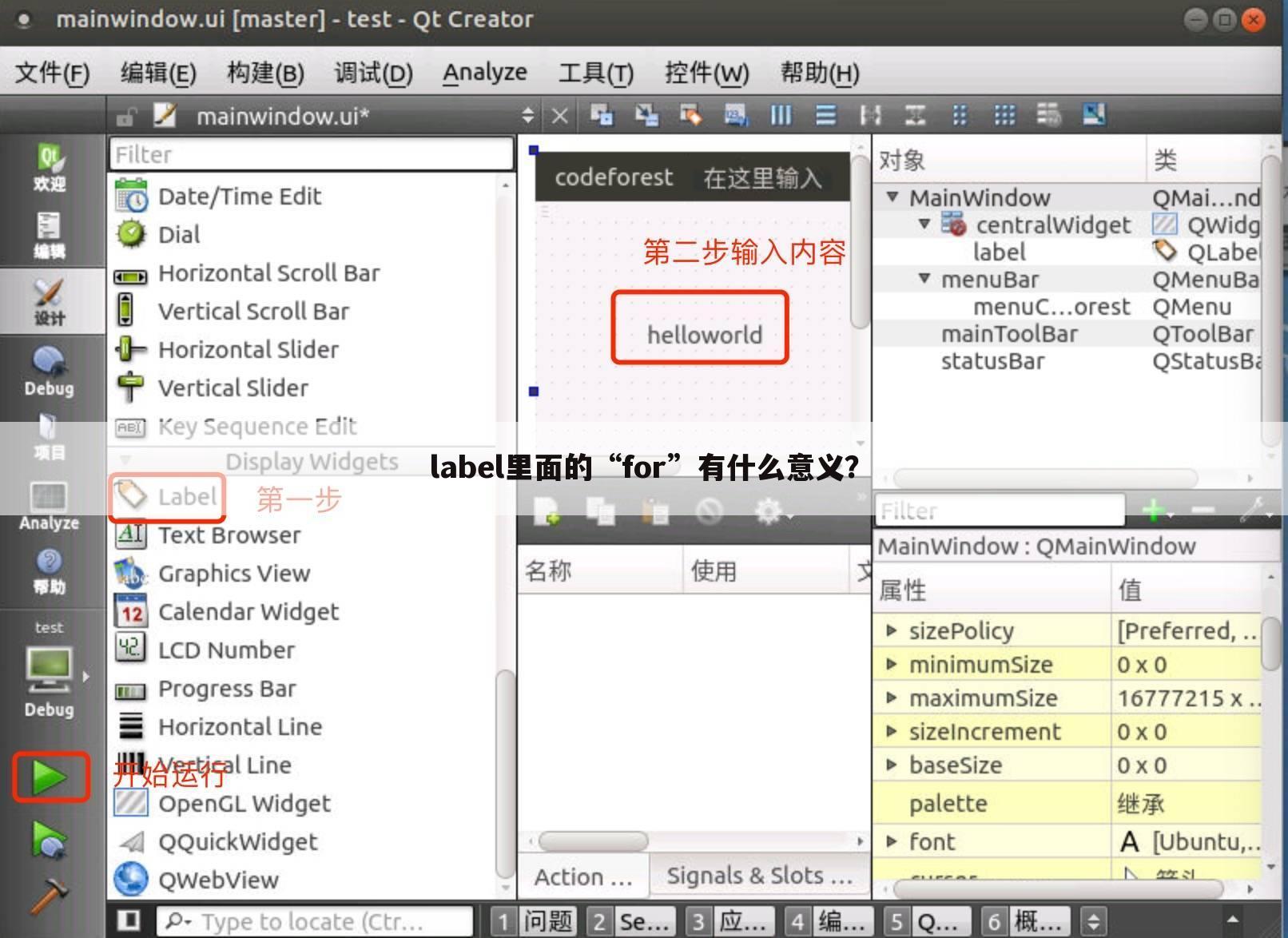Open the Analyze mode in sidebar
Image resolution: width=1288 pixels, height=938 pixels.
coord(49,505)
